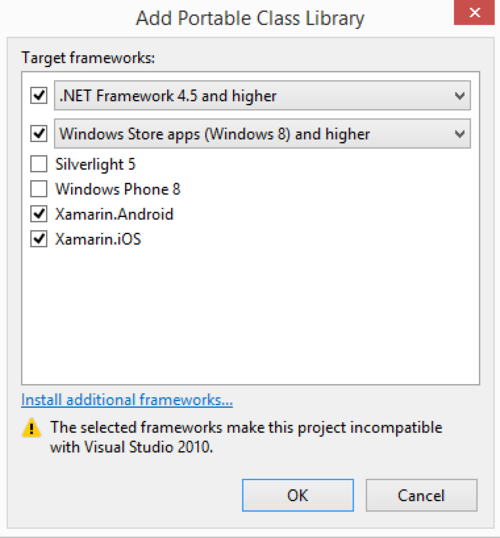Click the yellow warning triangle icon
Screen dimensions: 500x538
coord(32,428)
